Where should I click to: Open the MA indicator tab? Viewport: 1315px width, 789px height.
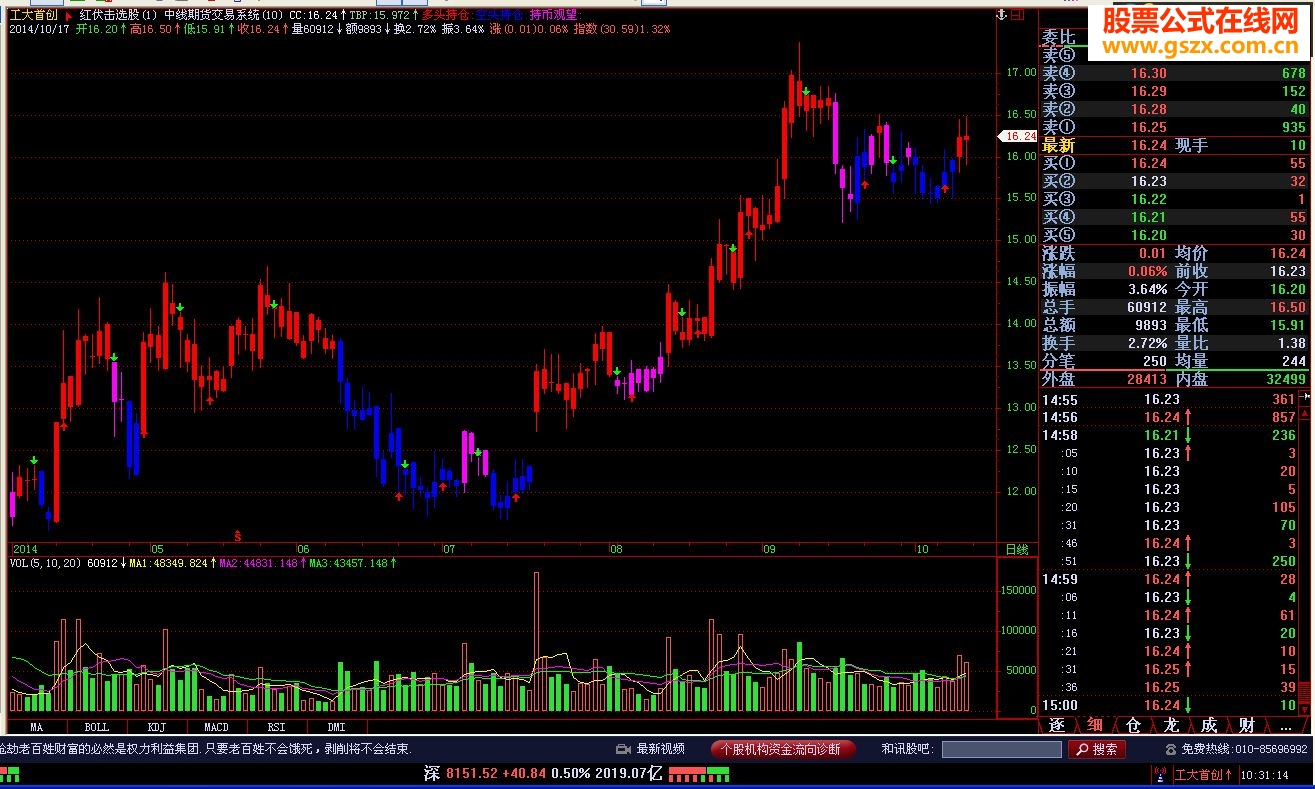[37, 727]
